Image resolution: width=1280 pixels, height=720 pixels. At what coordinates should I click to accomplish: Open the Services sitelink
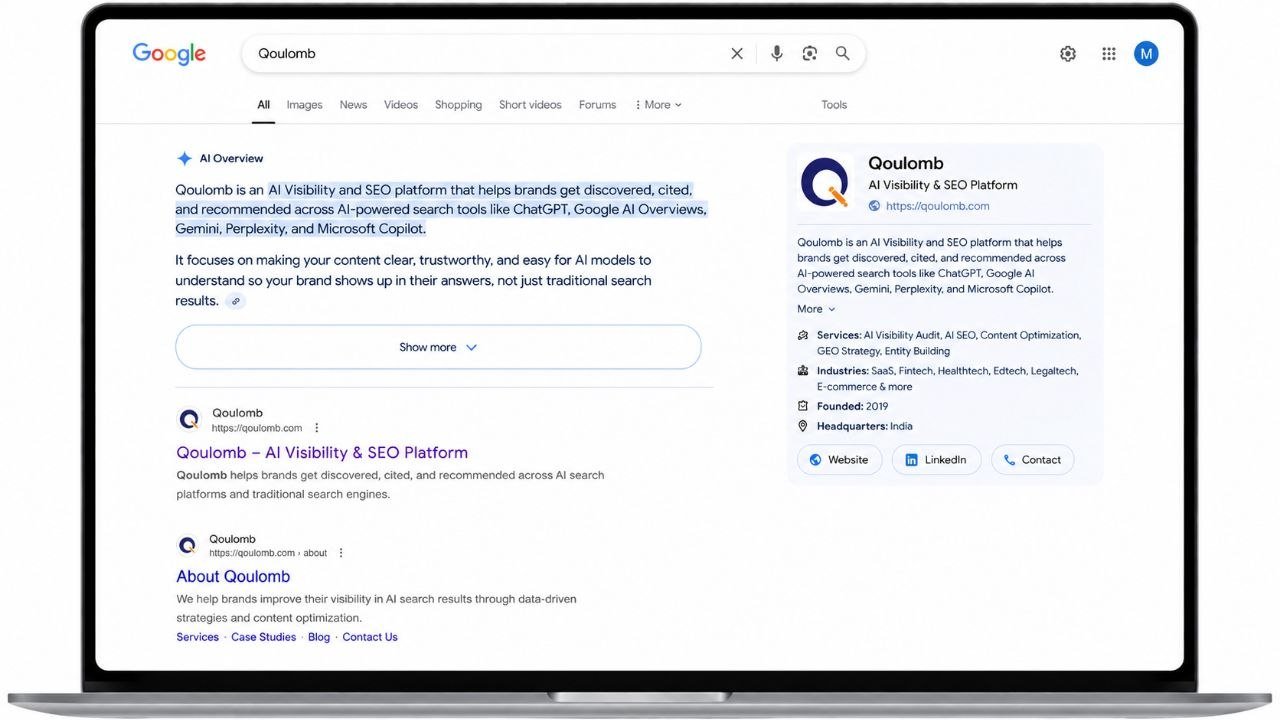point(197,637)
